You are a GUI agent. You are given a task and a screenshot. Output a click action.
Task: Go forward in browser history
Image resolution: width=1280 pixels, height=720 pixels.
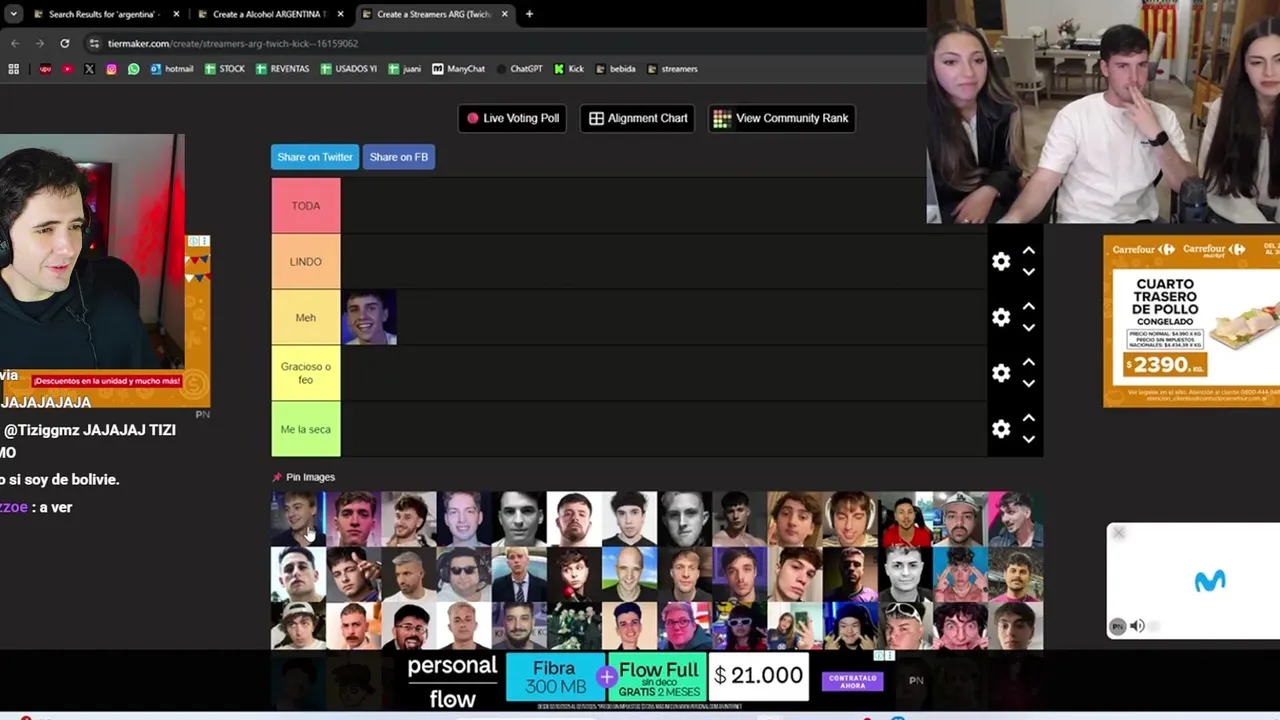point(40,43)
